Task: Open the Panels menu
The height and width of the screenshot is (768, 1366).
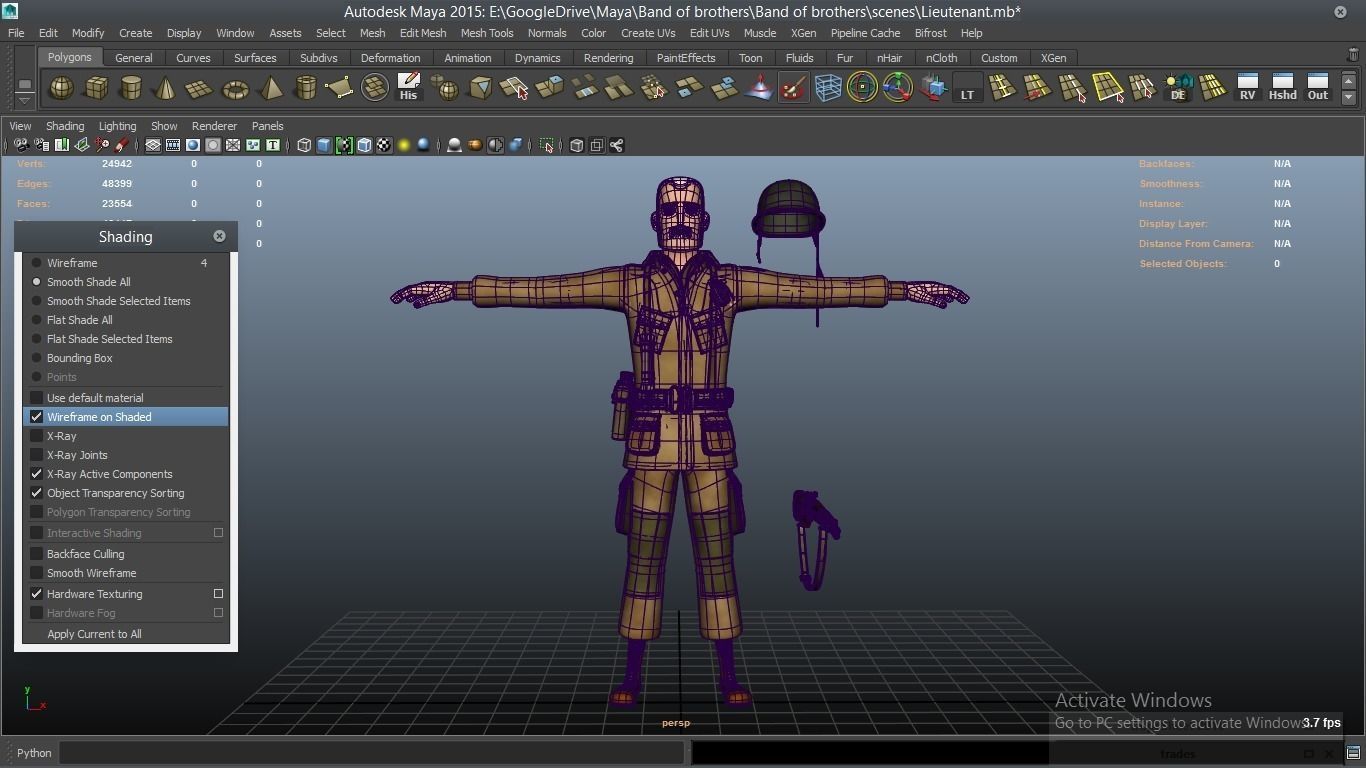Action: [x=267, y=126]
